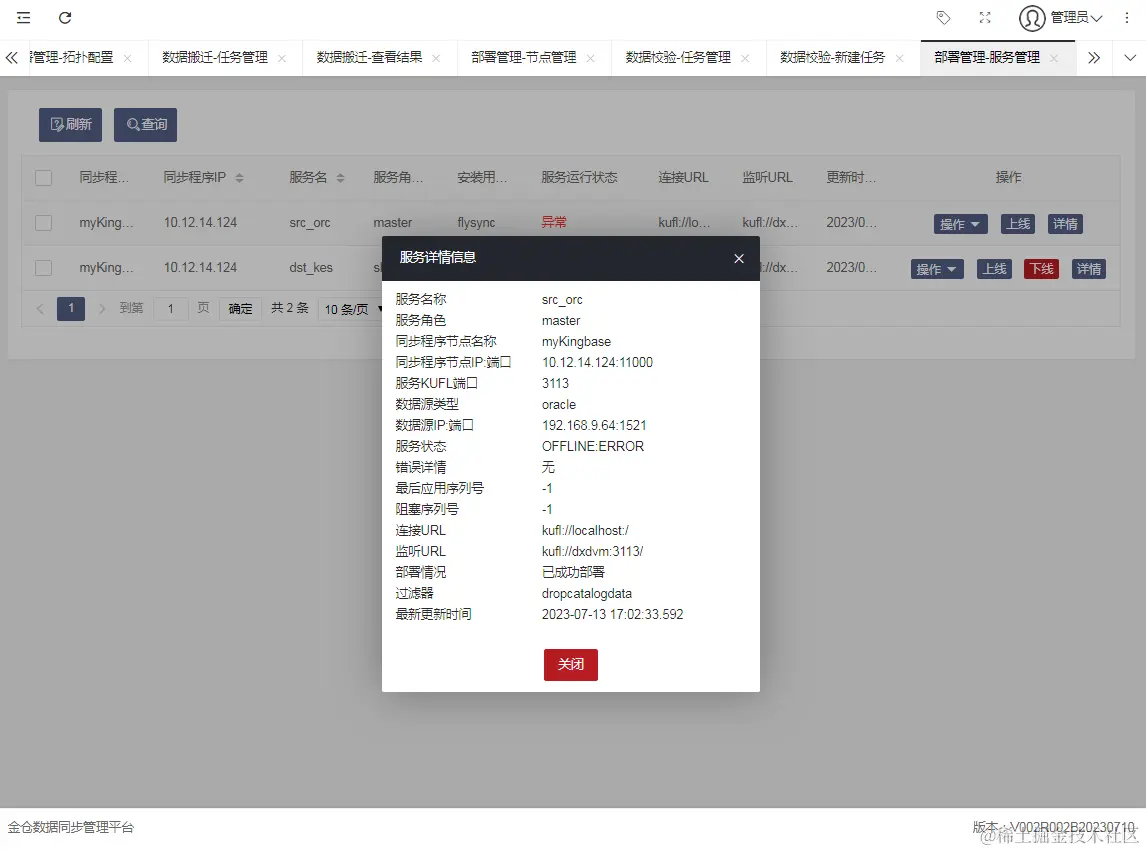Click kufl://dxdvm:3113/ listen URL value

tap(593, 552)
